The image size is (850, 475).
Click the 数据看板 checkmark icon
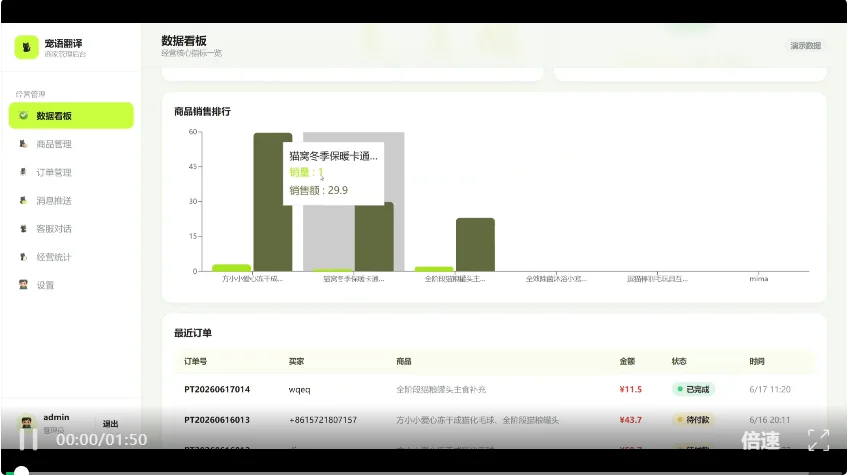(23, 115)
